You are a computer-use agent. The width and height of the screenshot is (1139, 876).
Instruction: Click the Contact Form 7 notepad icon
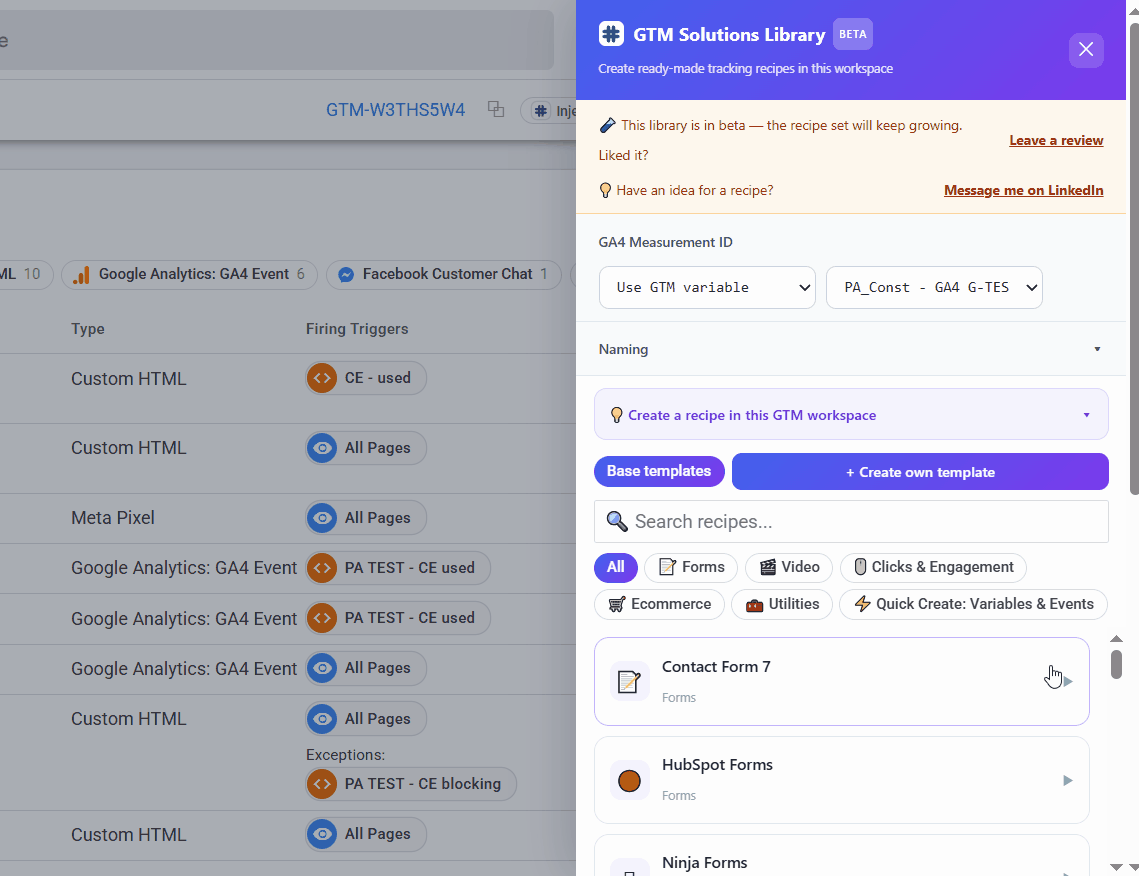point(629,681)
